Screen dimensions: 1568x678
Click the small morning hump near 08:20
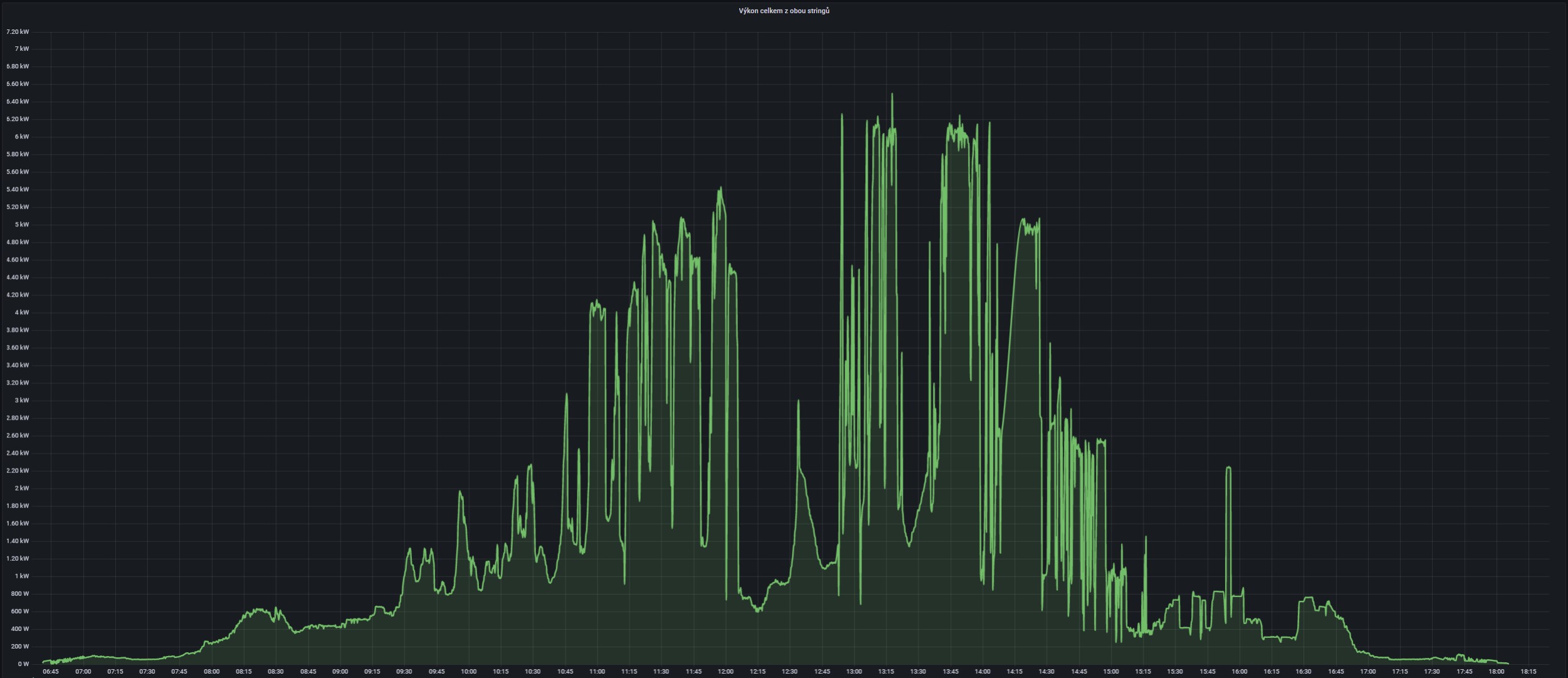click(259, 610)
